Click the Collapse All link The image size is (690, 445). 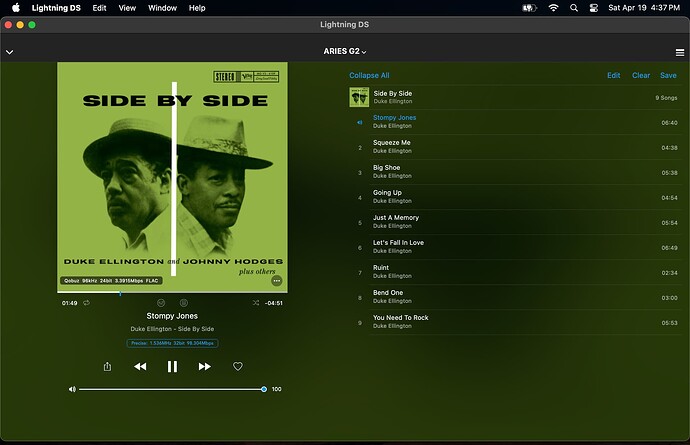coord(369,75)
